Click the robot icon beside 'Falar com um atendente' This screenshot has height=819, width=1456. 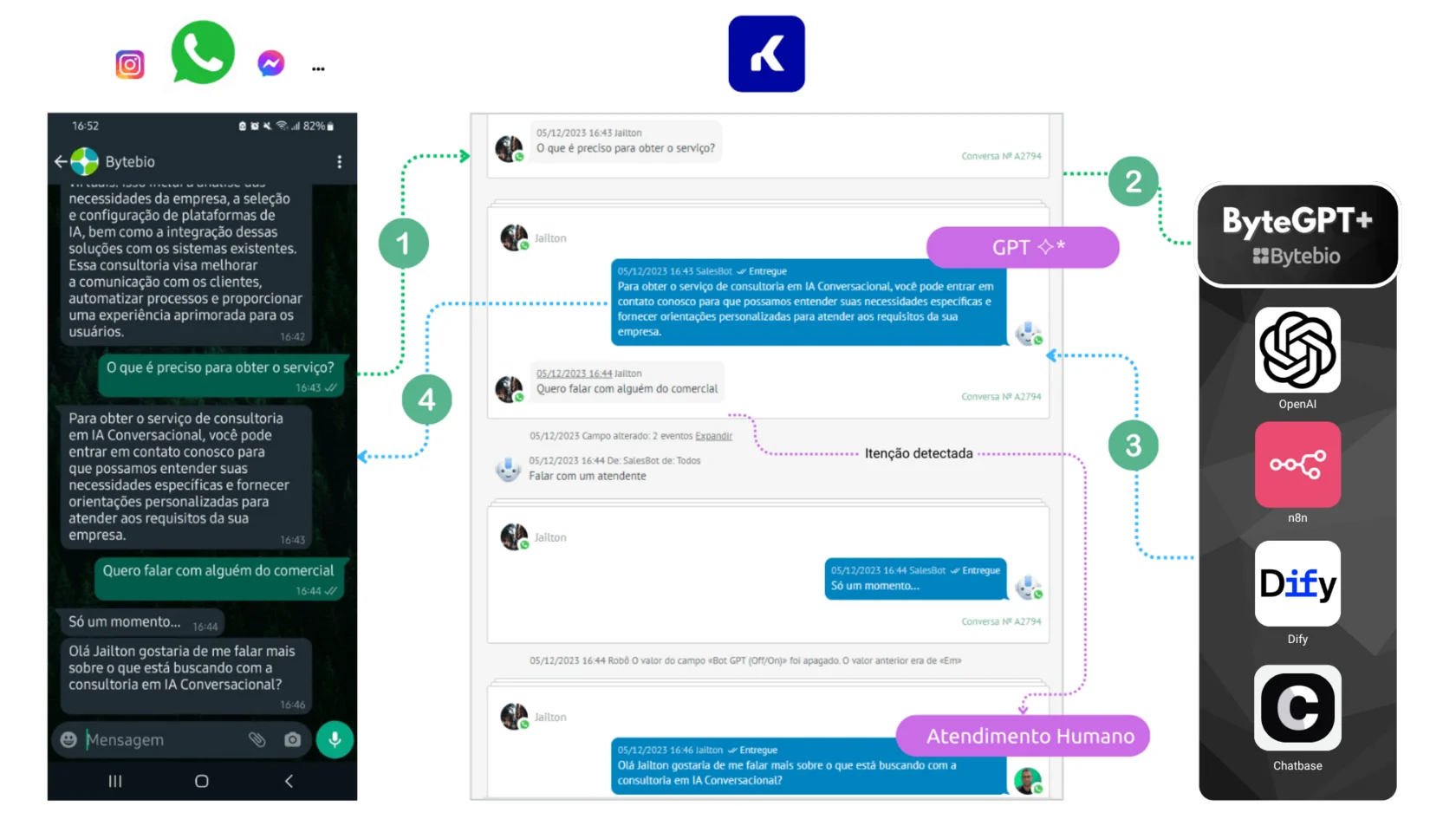(508, 469)
